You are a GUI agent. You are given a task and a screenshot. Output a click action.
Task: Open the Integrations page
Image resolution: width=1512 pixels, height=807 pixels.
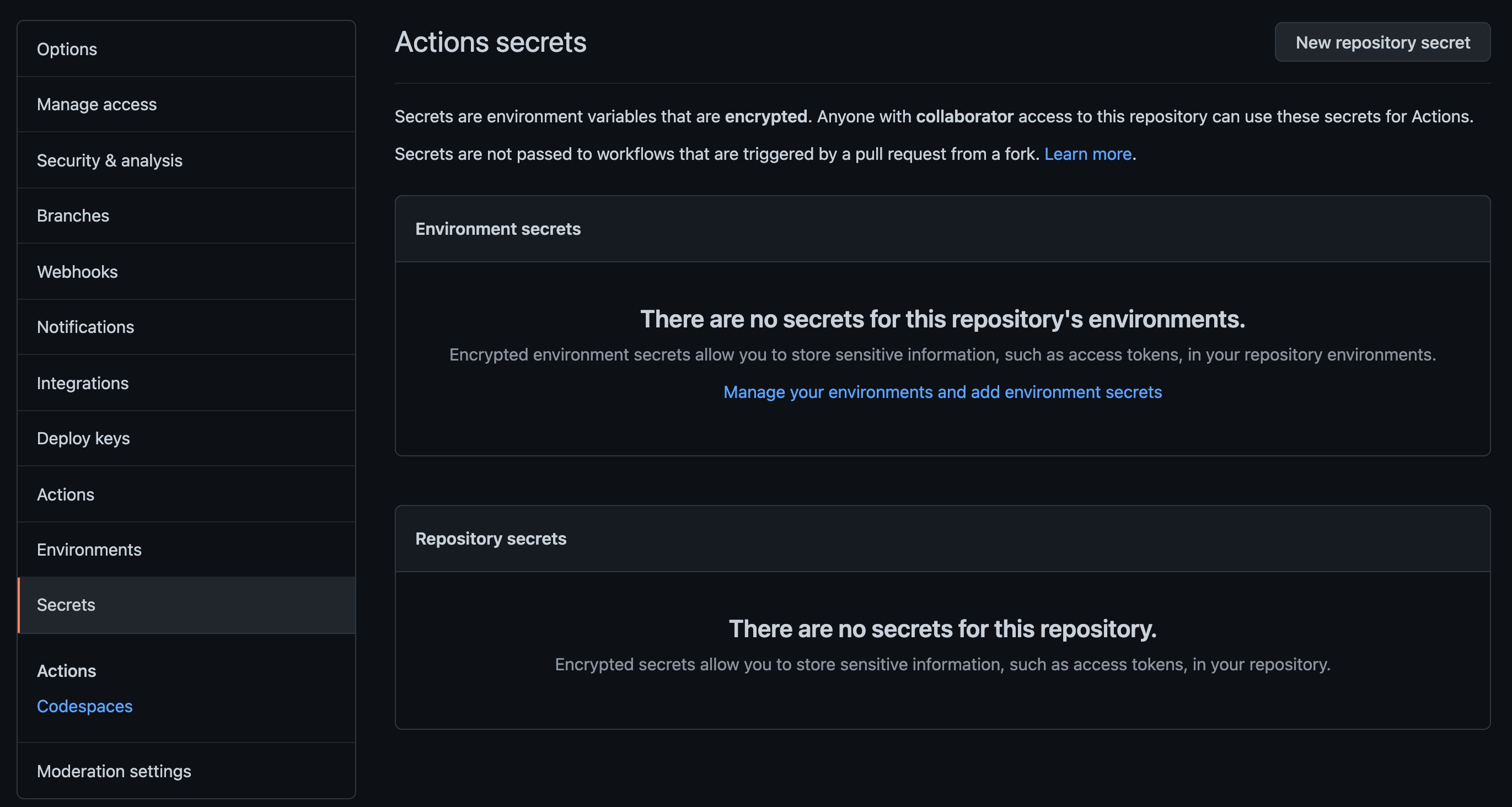(83, 383)
